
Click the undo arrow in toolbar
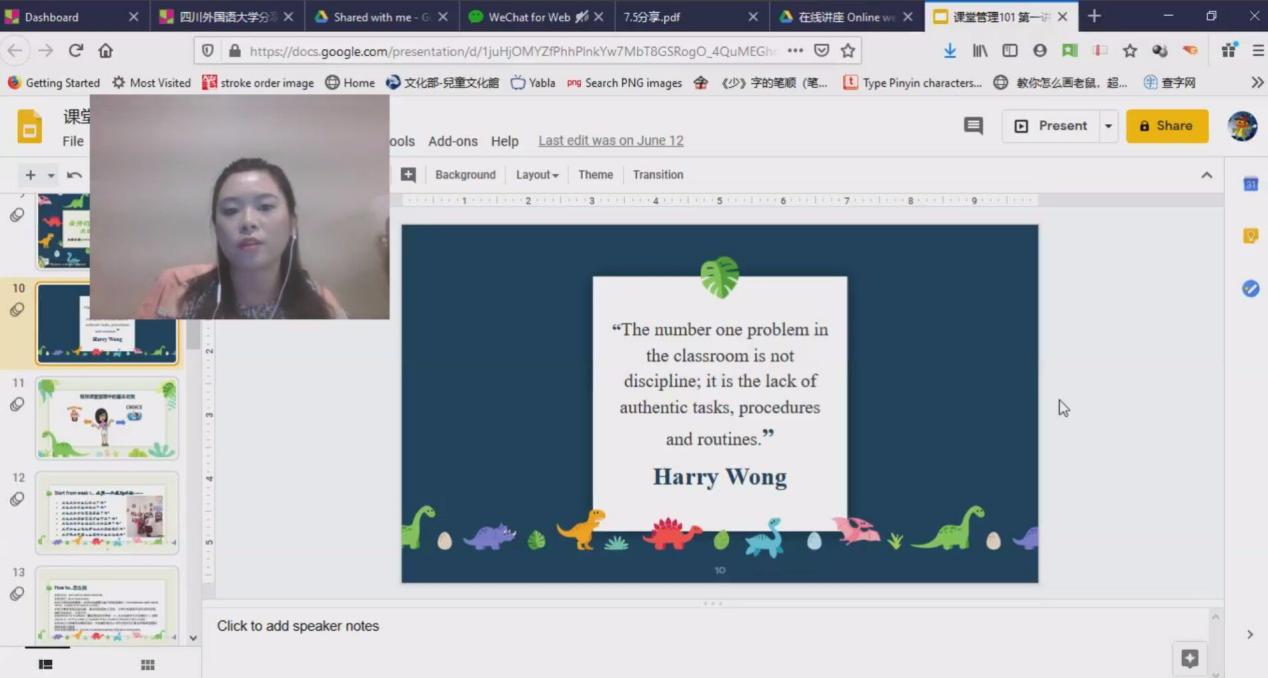[x=74, y=175]
